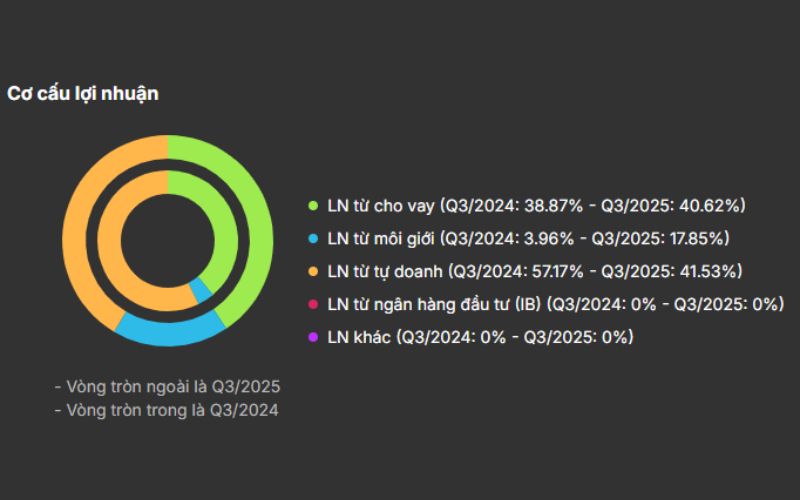Screen dimensions: 800x500
Task: Click the inner ring orange segment
Action: point(120,240)
